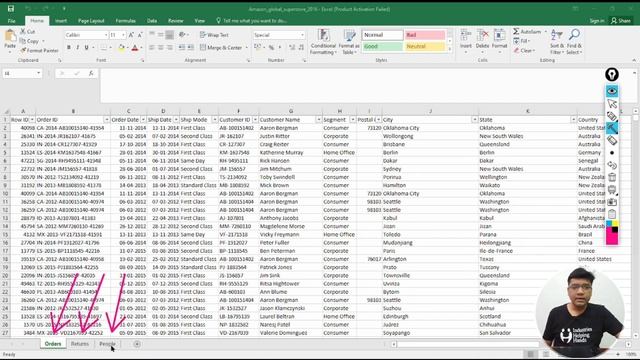Apply the Good cell style
640x360 pixels.
382,47
